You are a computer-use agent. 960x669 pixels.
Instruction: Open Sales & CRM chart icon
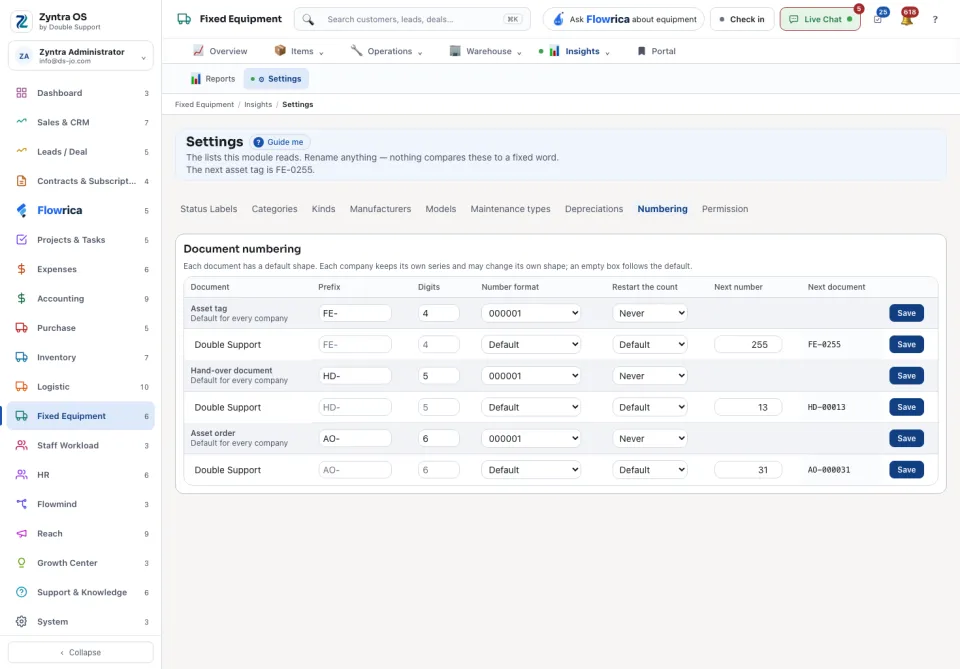click(x=21, y=122)
